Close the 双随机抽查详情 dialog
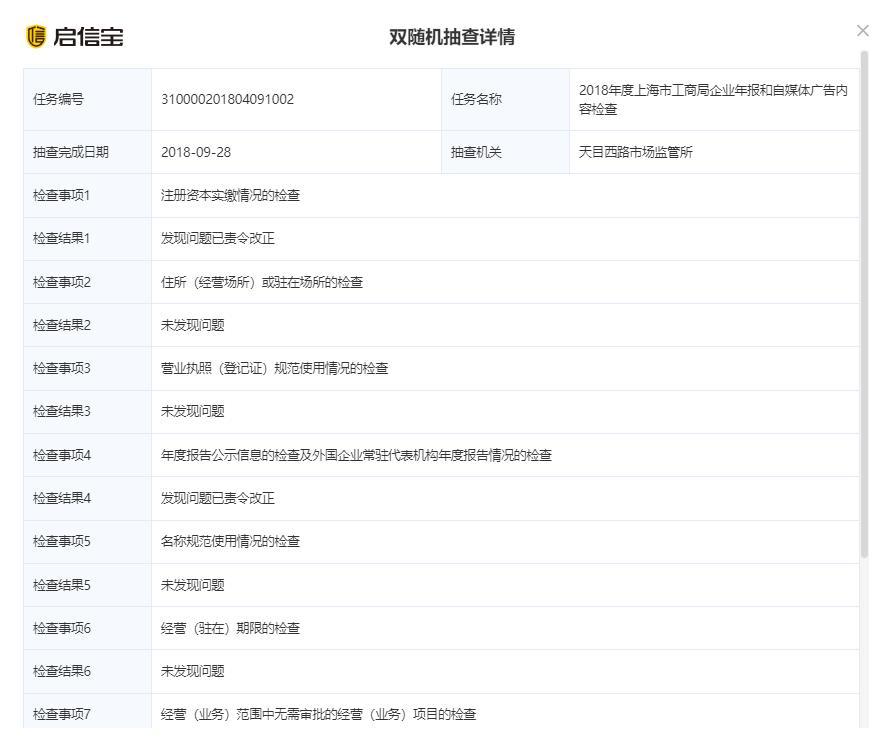This screenshot has width=889, height=746. [x=862, y=30]
